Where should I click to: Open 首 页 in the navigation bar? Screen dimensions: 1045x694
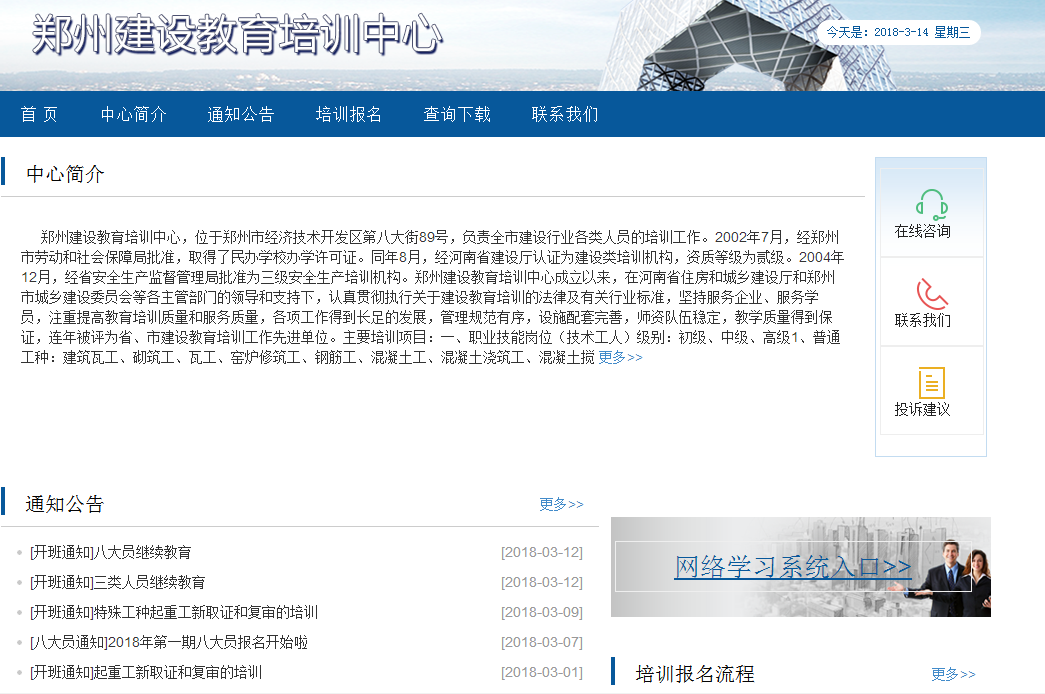point(39,114)
